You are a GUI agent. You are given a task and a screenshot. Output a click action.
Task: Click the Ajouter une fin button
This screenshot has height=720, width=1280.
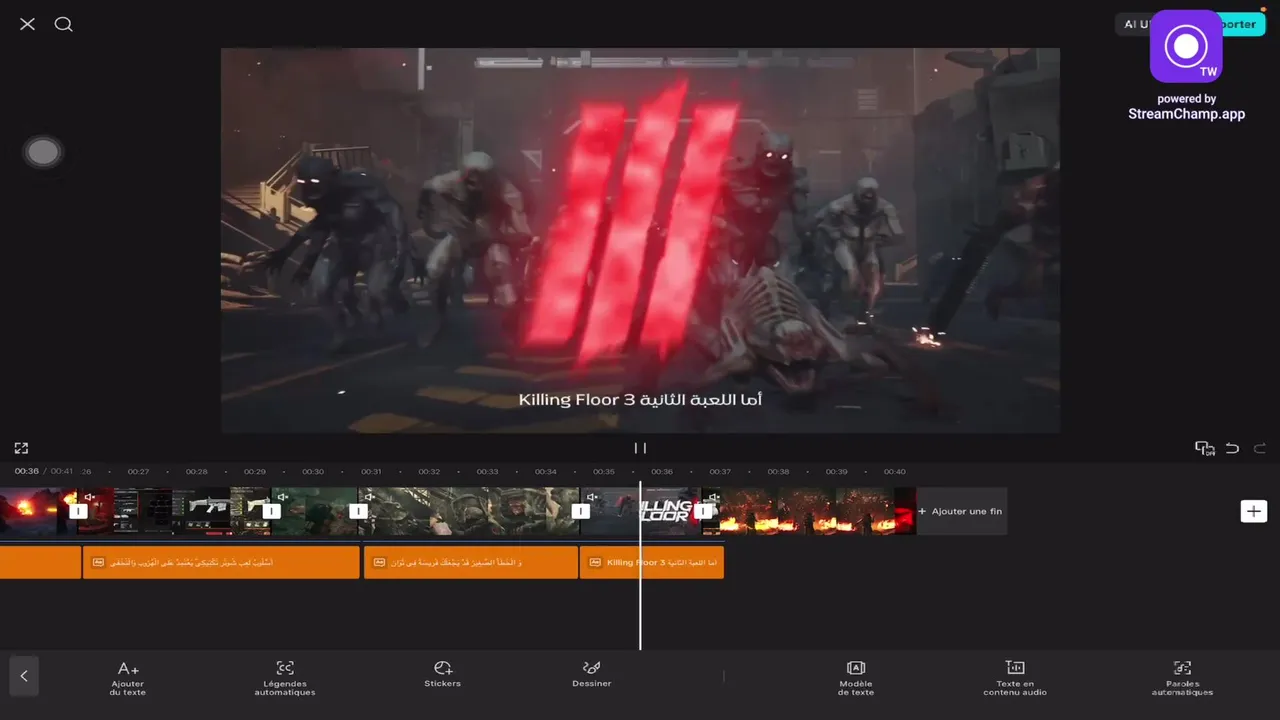(x=960, y=511)
